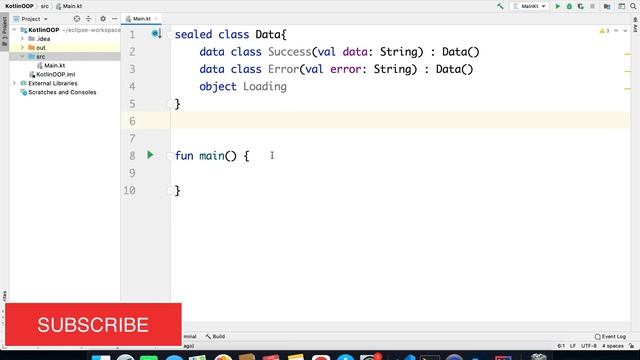Screen dimensions: 640x360
Task: Fold the sealed class Data block
Action: pyautogui.click(x=171, y=35)
